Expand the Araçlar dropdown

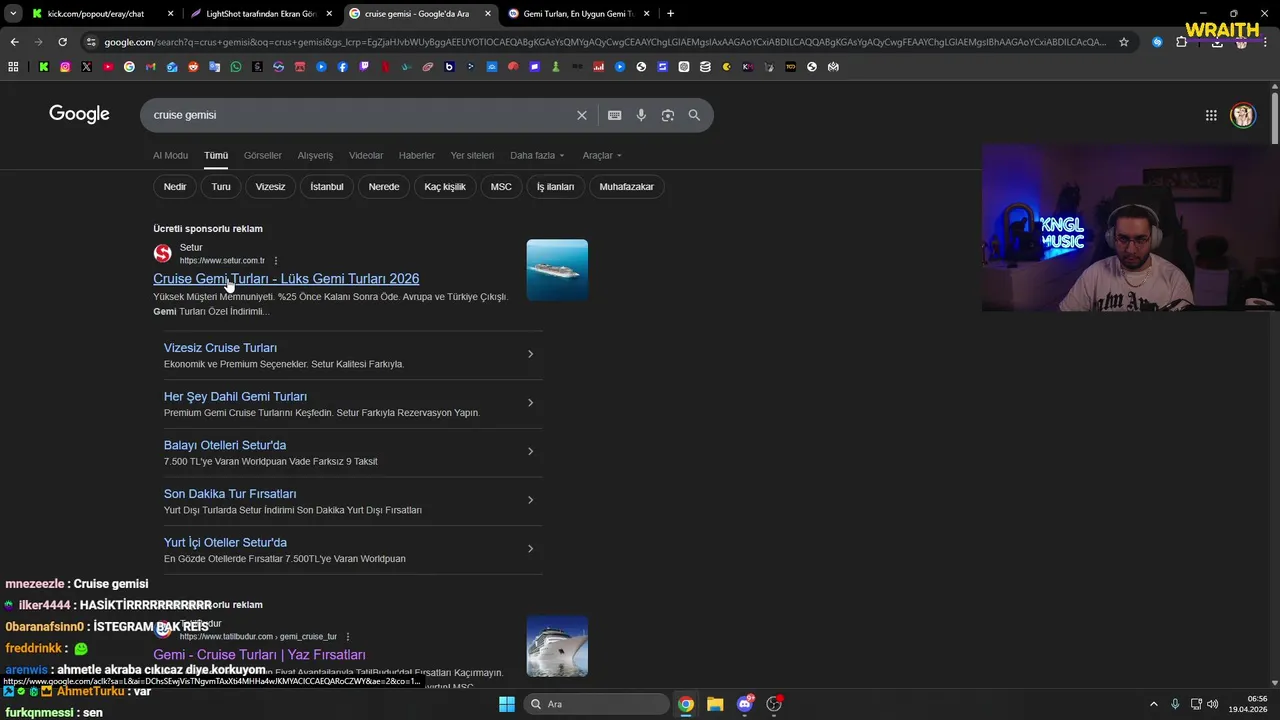click(602, 156)
